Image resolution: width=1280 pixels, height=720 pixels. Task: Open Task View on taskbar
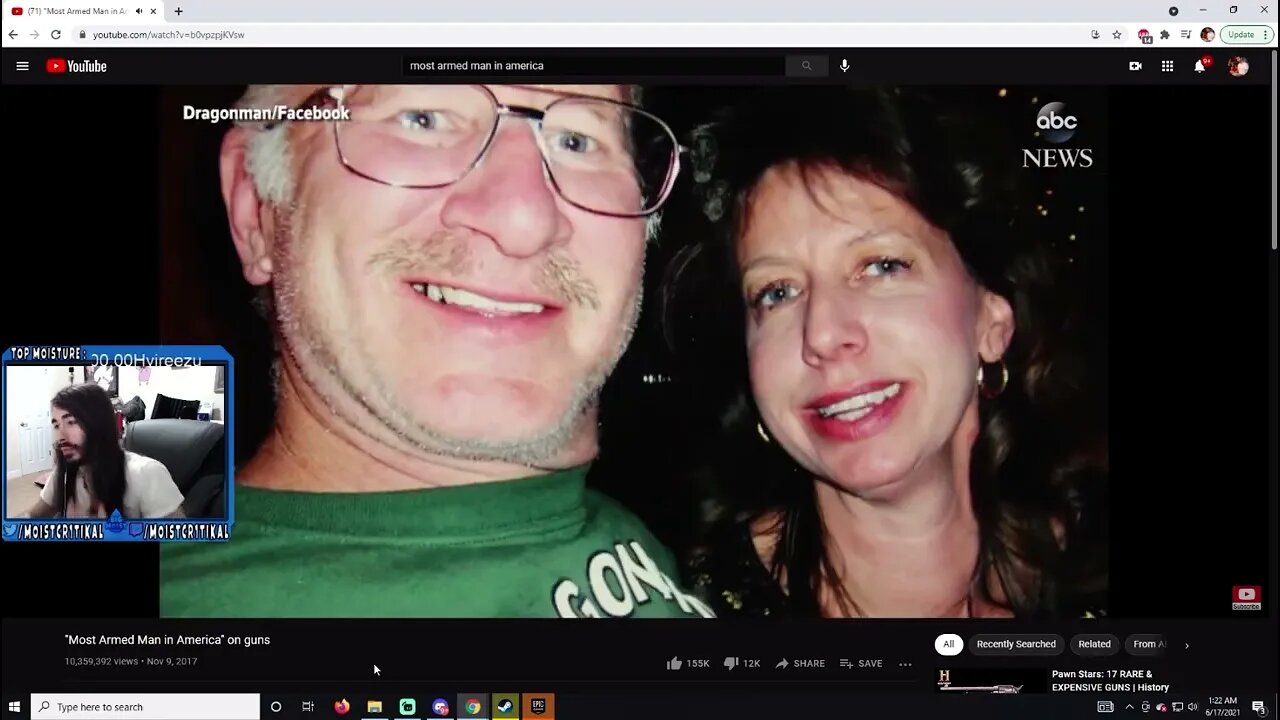(308, 707)
